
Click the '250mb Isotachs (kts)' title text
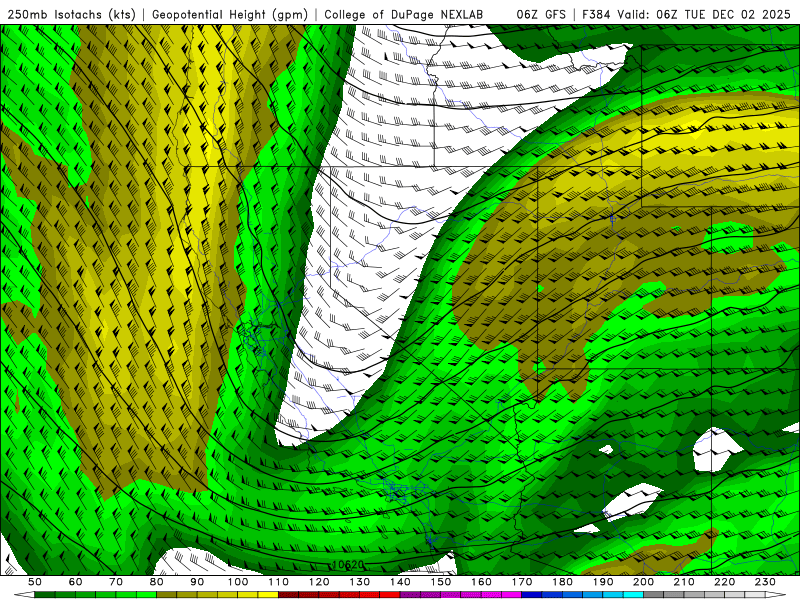pyautogui.click(x=72, y=14)
